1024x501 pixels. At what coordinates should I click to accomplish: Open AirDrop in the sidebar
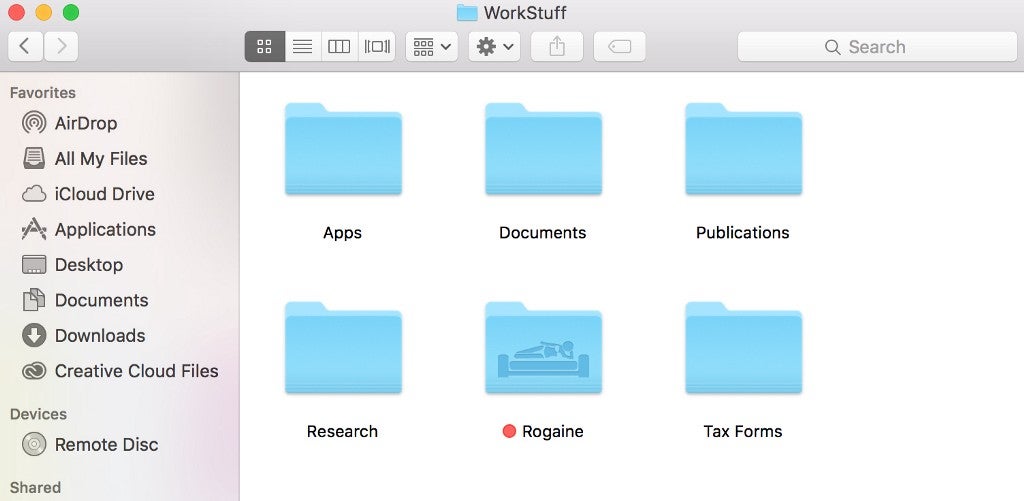(120, 123)
